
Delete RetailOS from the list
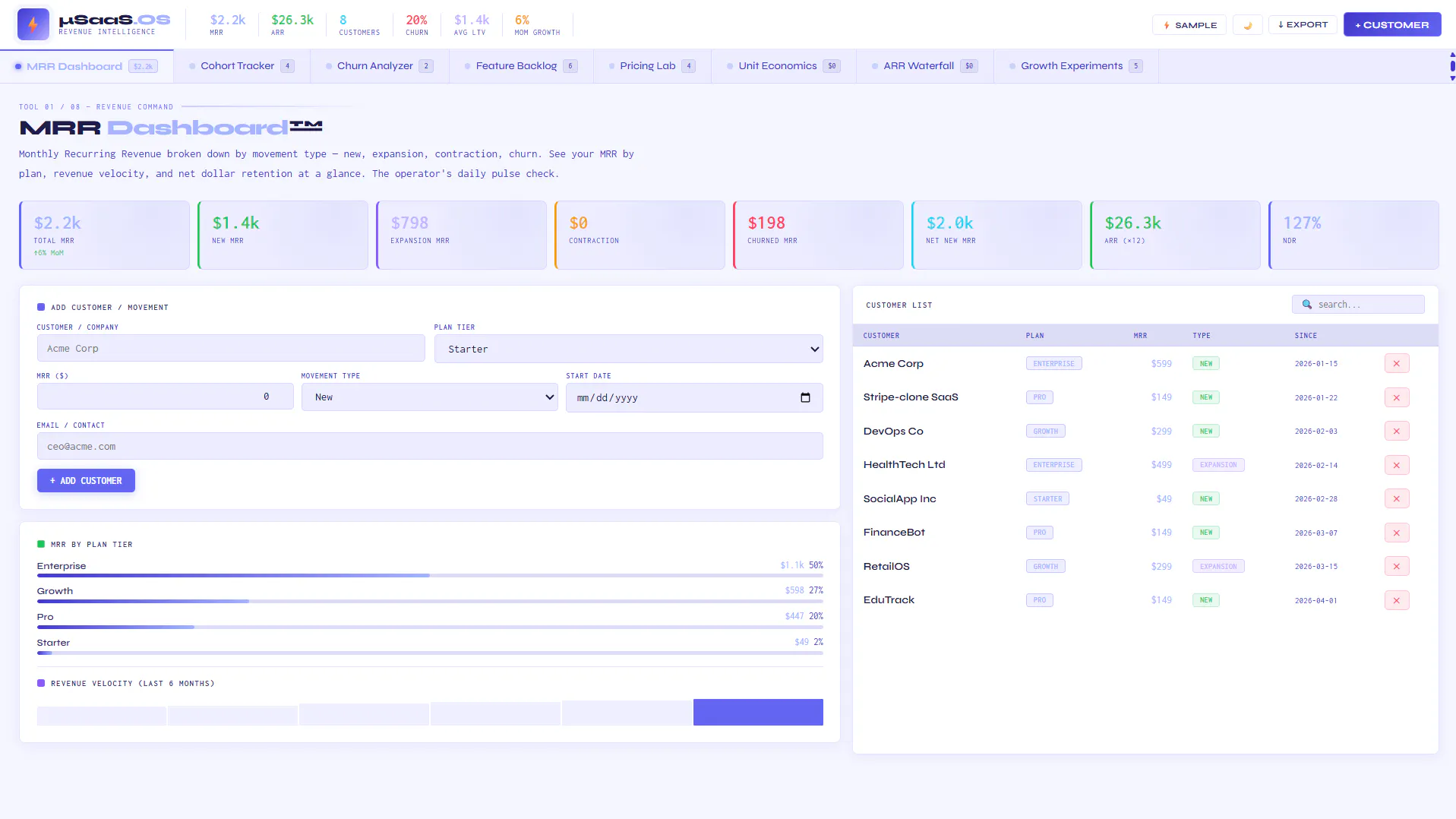pyautogui.click(x=1396, y=567)
